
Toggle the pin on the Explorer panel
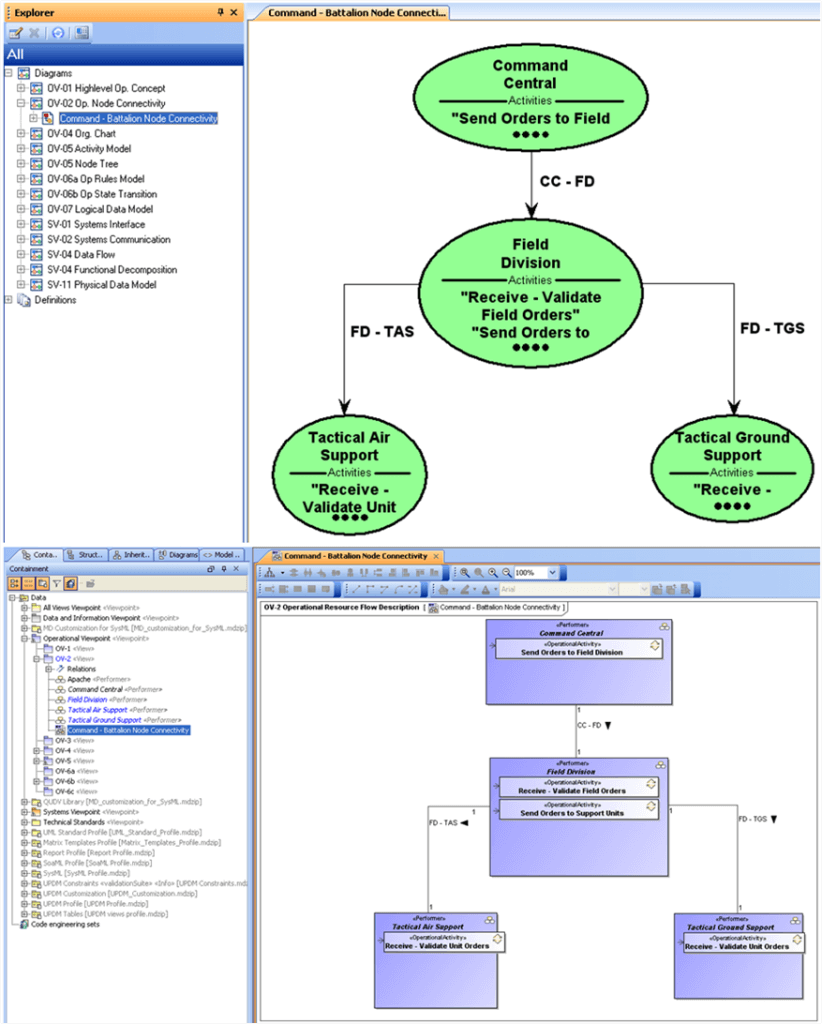(x=219, y=11)
